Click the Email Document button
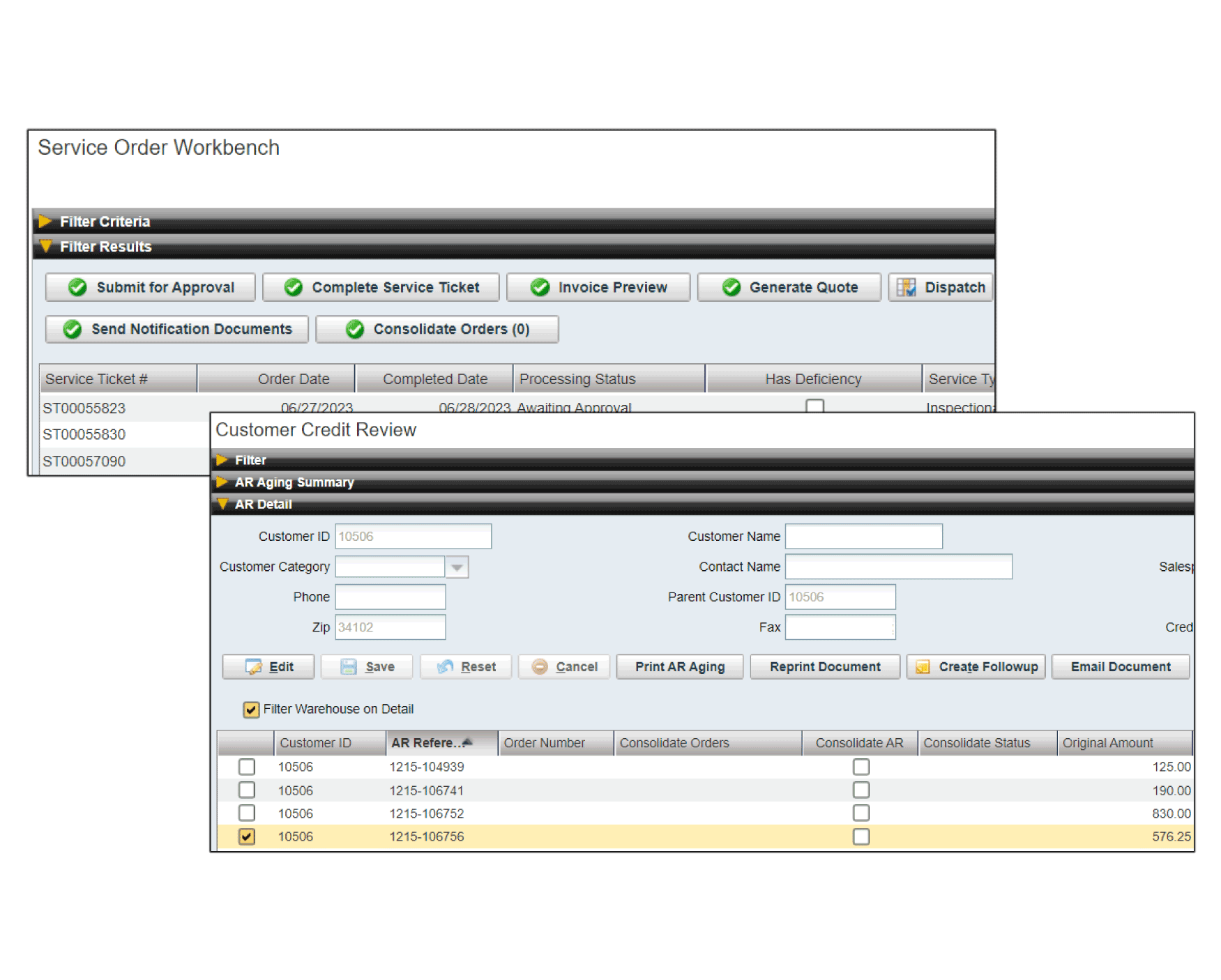The height and width of the screenshot is (980, 1221). (x=1120, y=667)
